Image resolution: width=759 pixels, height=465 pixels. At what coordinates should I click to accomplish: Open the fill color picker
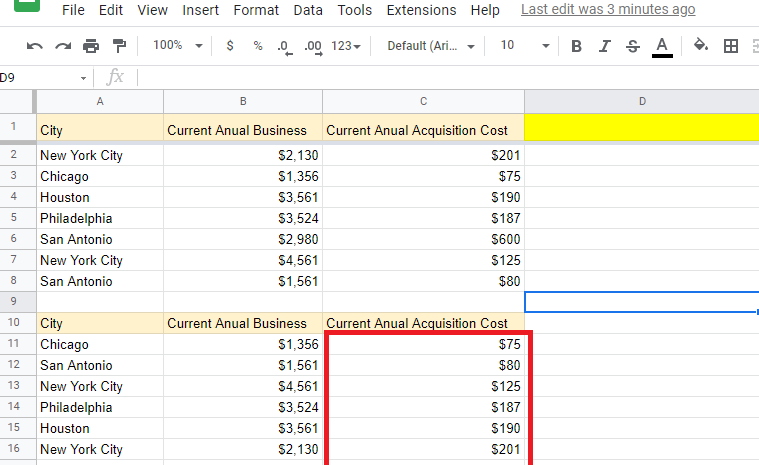[x=701, y=46]
